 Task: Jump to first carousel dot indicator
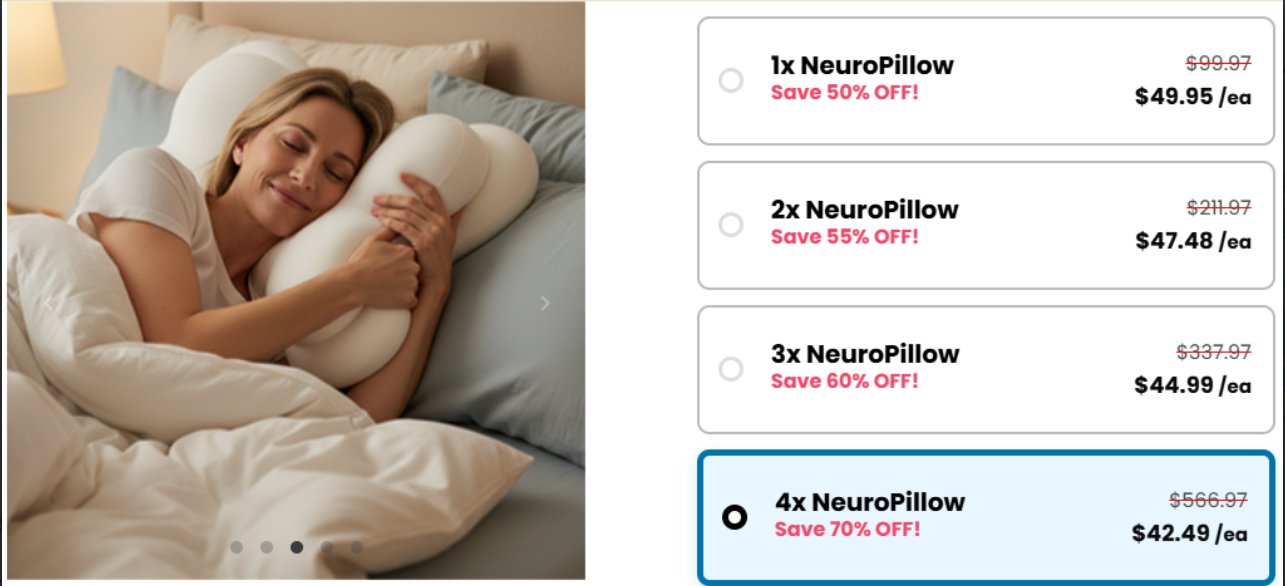237,547
